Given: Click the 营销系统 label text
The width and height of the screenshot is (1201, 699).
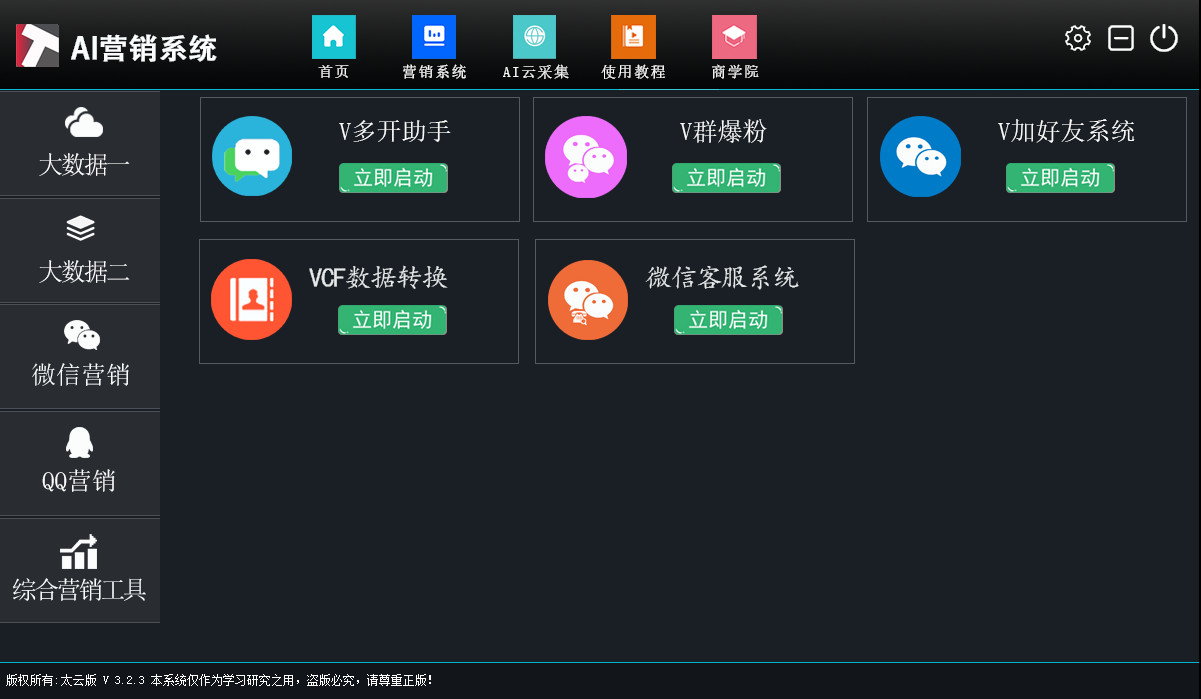Looking at the screenshot, I should [435, 72].
